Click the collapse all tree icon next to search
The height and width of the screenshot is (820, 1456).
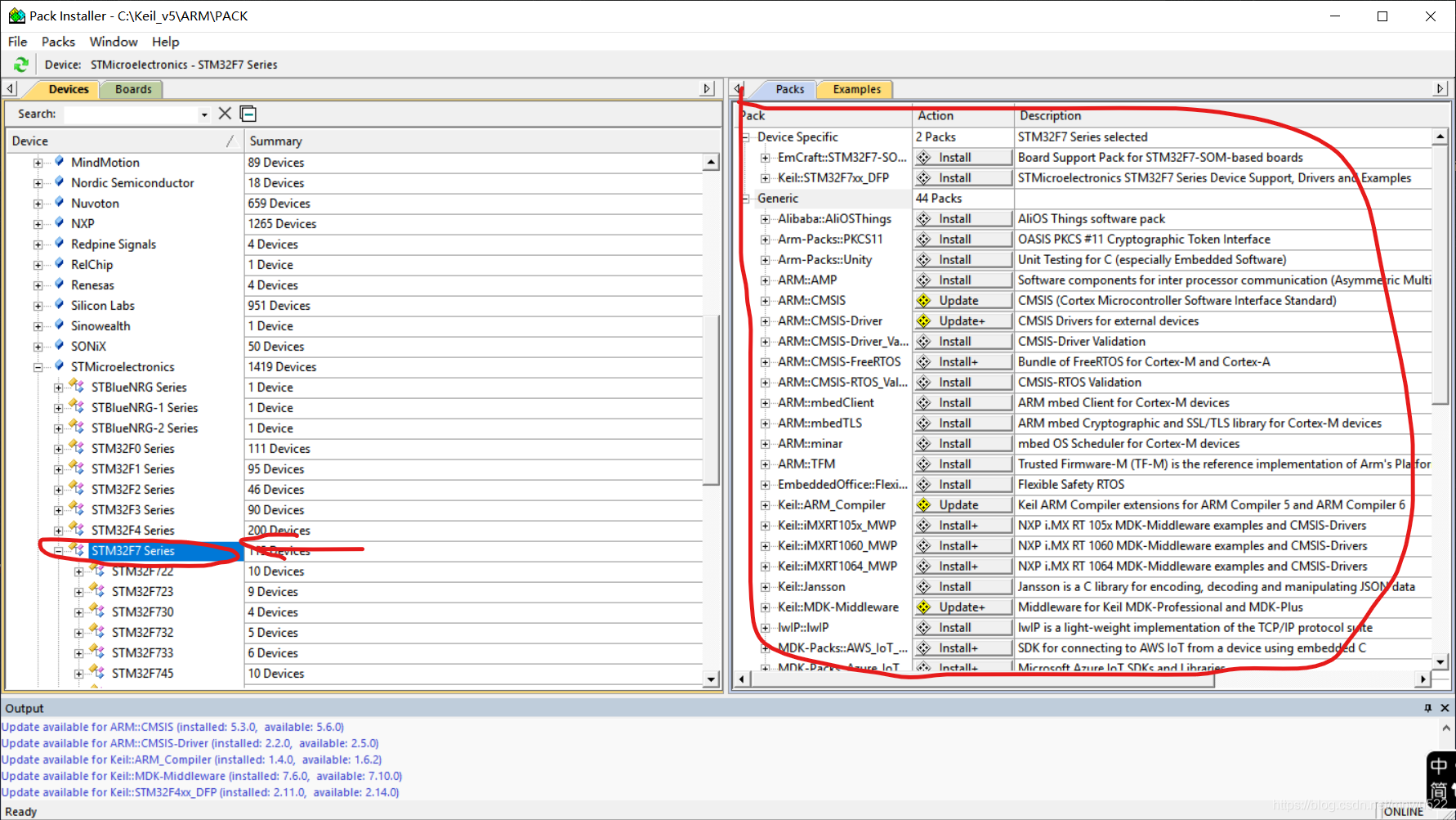point(248,114)
